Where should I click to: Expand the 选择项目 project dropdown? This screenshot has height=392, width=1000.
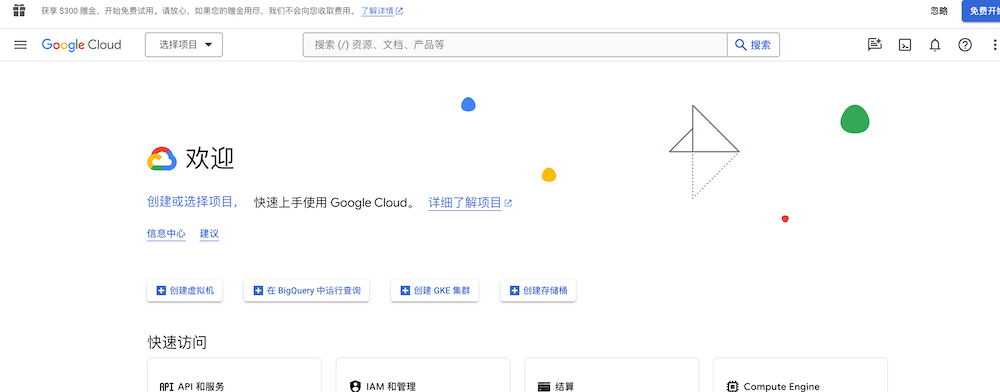tap(184, 45)
